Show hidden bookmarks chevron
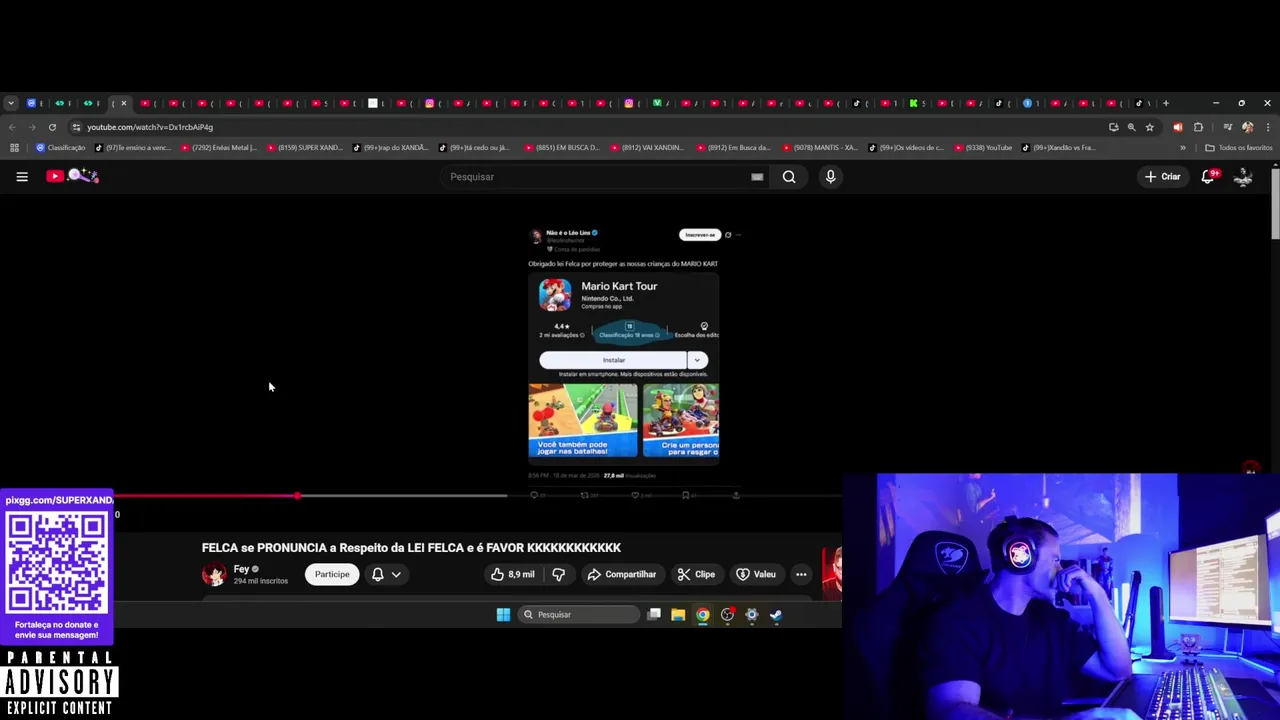Image resolution: width=1280 pixels, height=720 pixels. tap(1183, 148)
